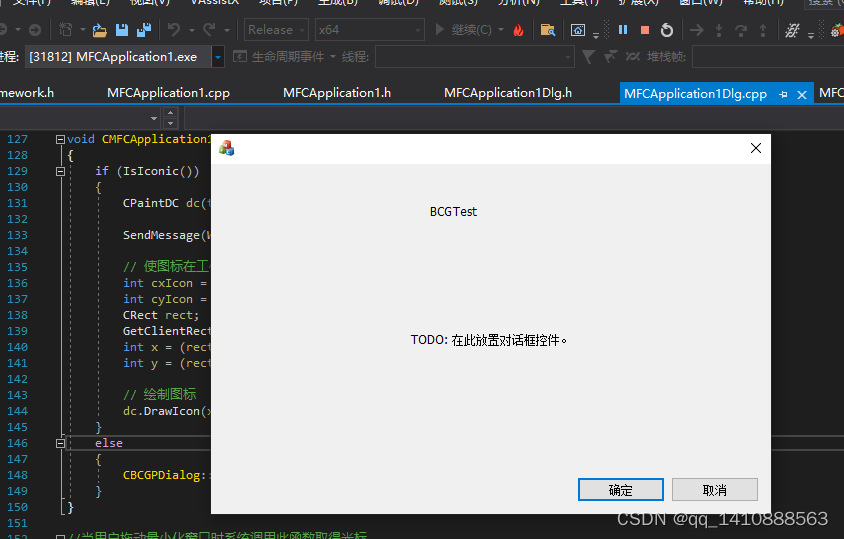
Task: Click the TODO text in the dialog
Action: pyautogui.click(x=489, y=340)
